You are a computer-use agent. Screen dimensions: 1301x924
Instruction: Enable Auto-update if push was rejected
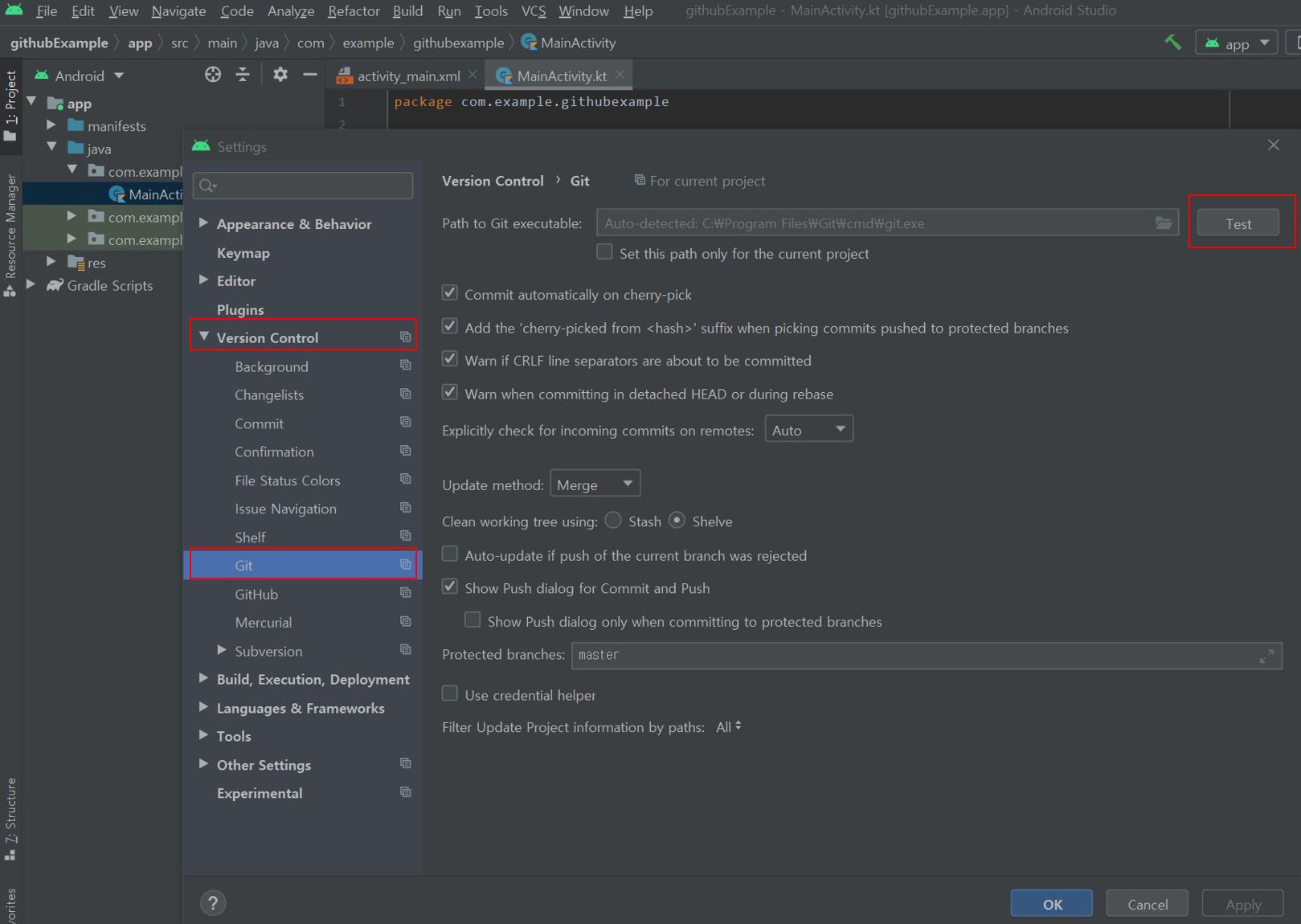tap(450, 554)
